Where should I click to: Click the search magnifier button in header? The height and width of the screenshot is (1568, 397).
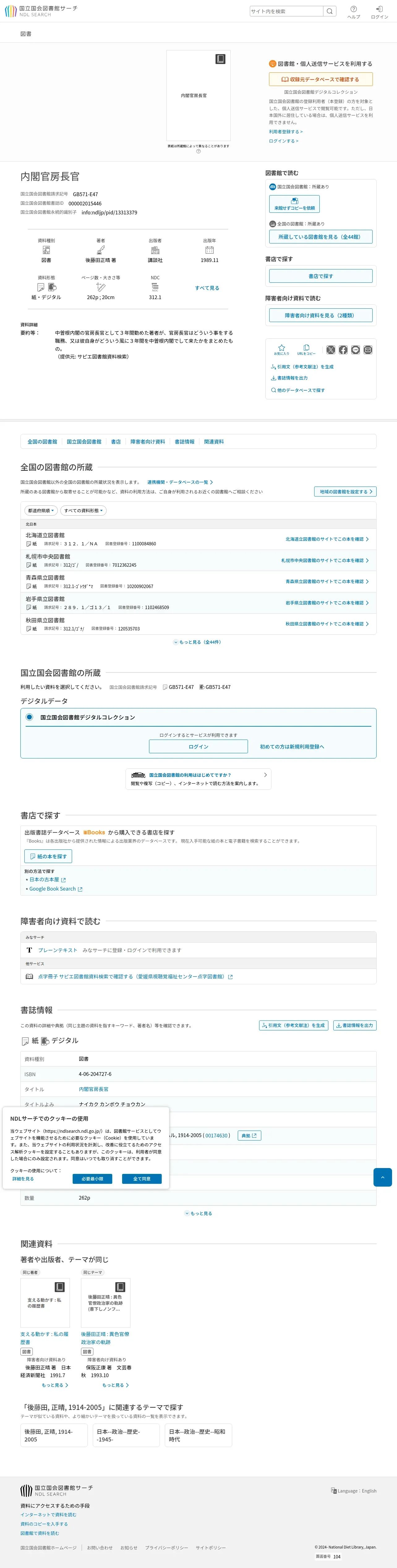tap(329, 11)
